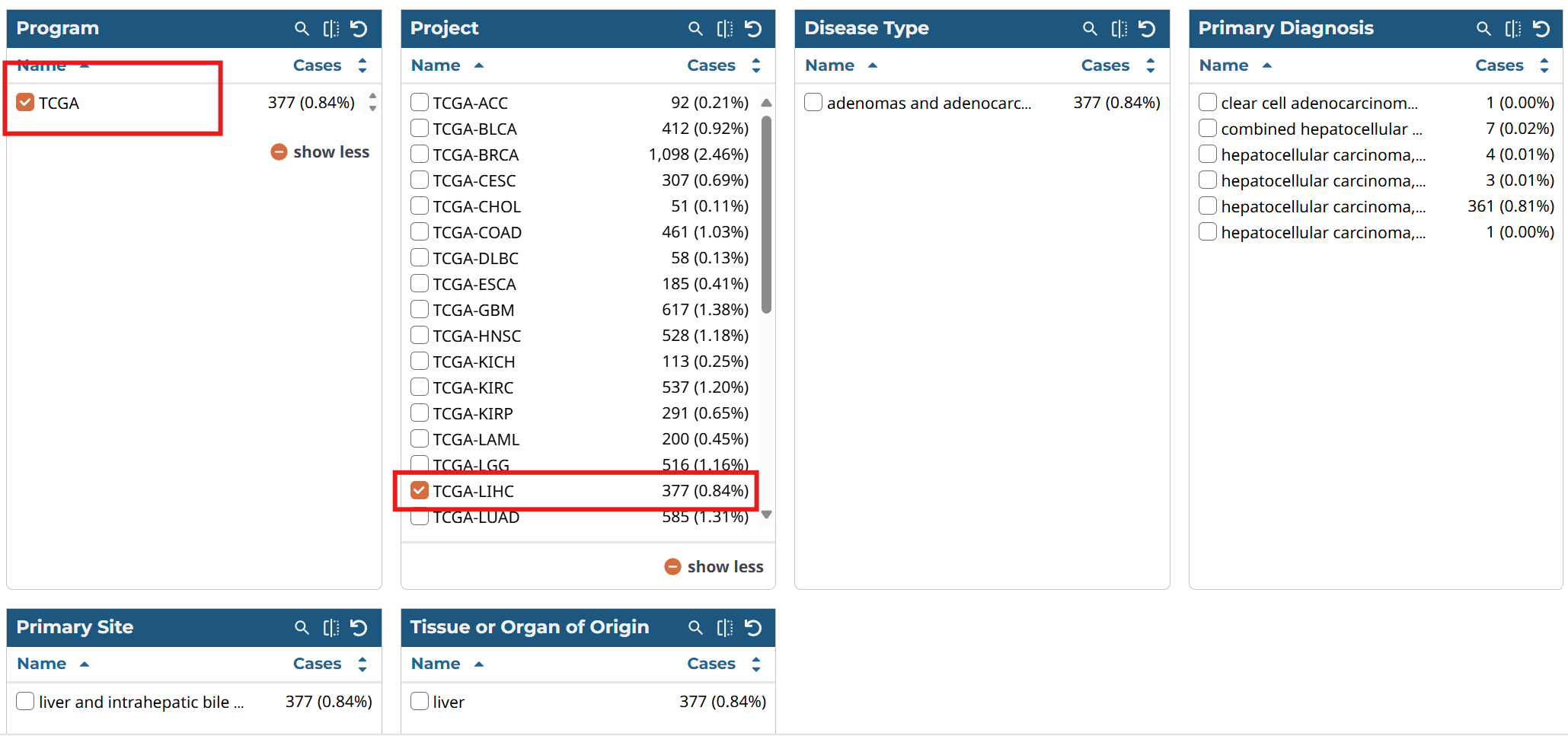
Task: Select the TCGA-CHOL project row
Action: pyautogui.click(x=580, y=206)
